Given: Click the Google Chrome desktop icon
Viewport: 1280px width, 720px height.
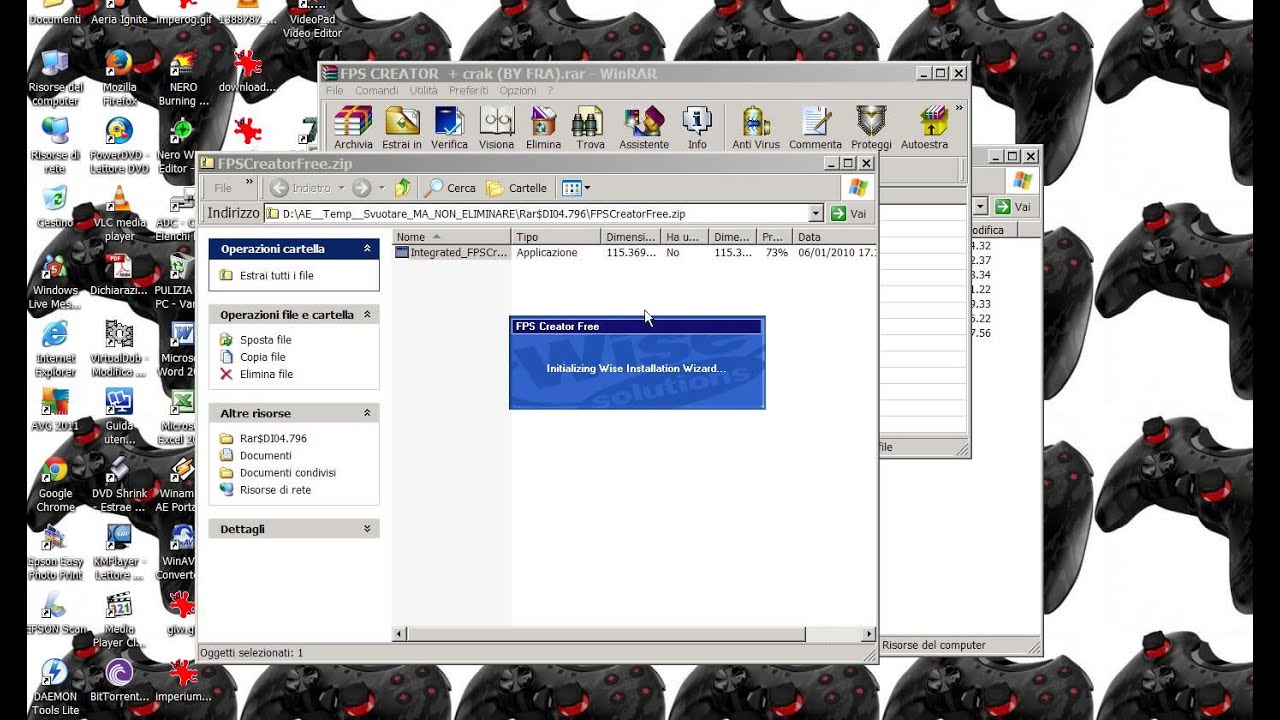Looking at the screenshot, I should coord(55,485).
